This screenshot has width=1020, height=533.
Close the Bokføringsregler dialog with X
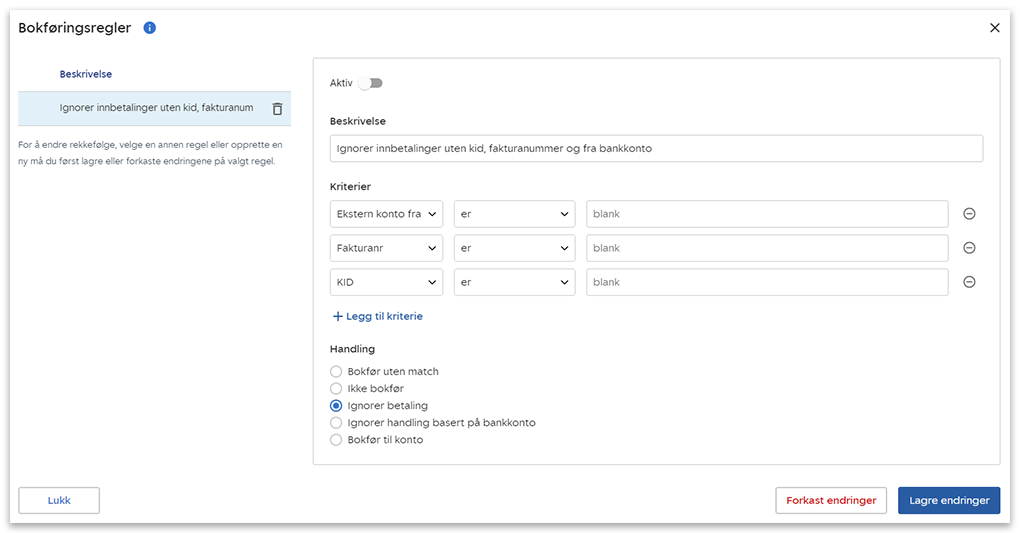pos(994,28)
